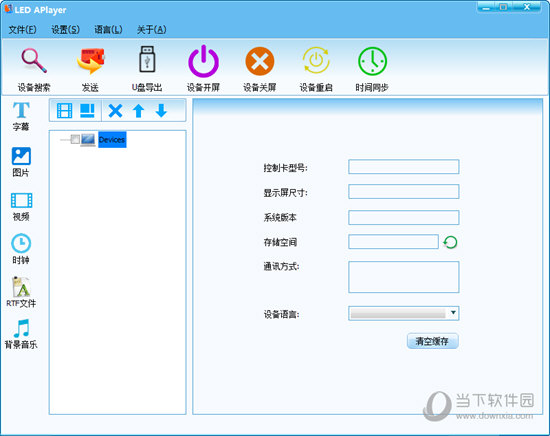Click the film-strip program icon in tree toolbar

(65, 111)
